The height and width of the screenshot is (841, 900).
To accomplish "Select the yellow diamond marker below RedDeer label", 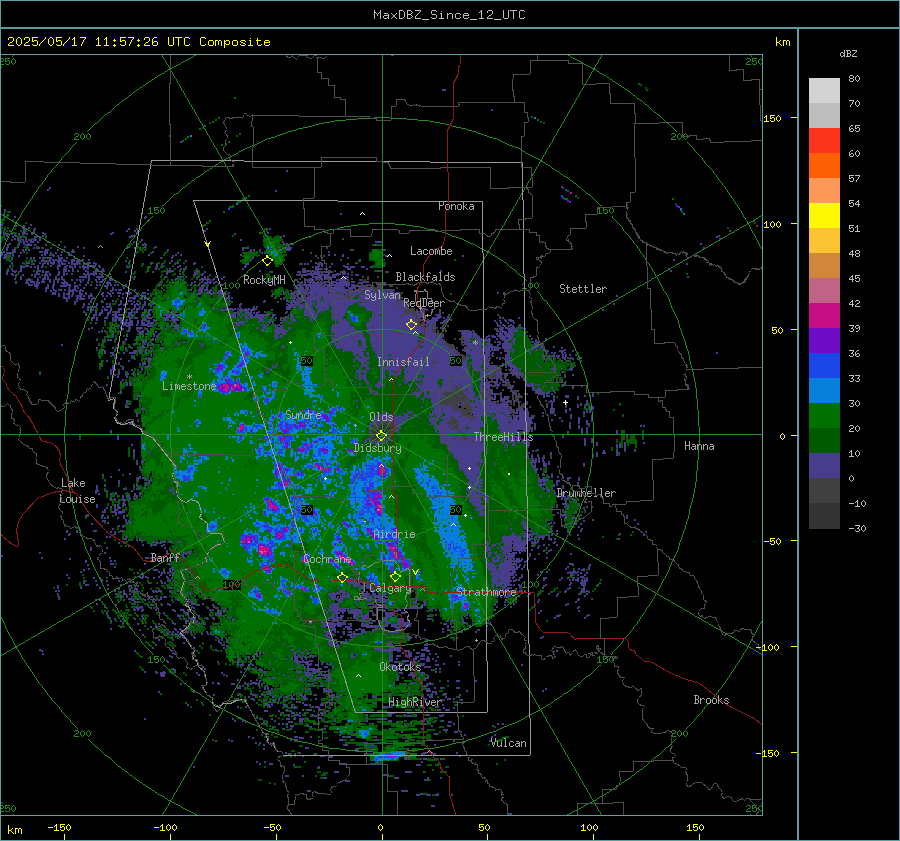I will tap(412, 325).
